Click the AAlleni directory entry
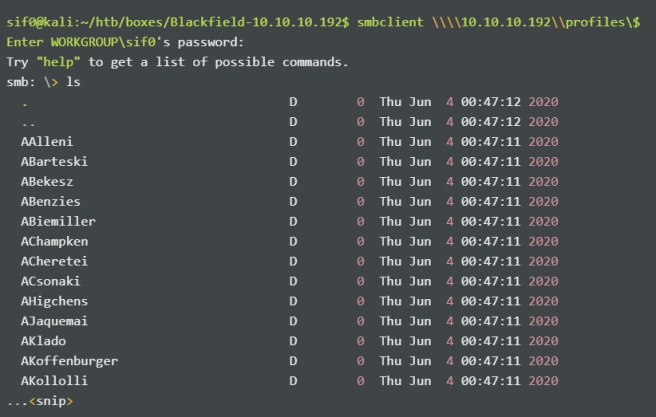656x417 pixels. [47, 141]
